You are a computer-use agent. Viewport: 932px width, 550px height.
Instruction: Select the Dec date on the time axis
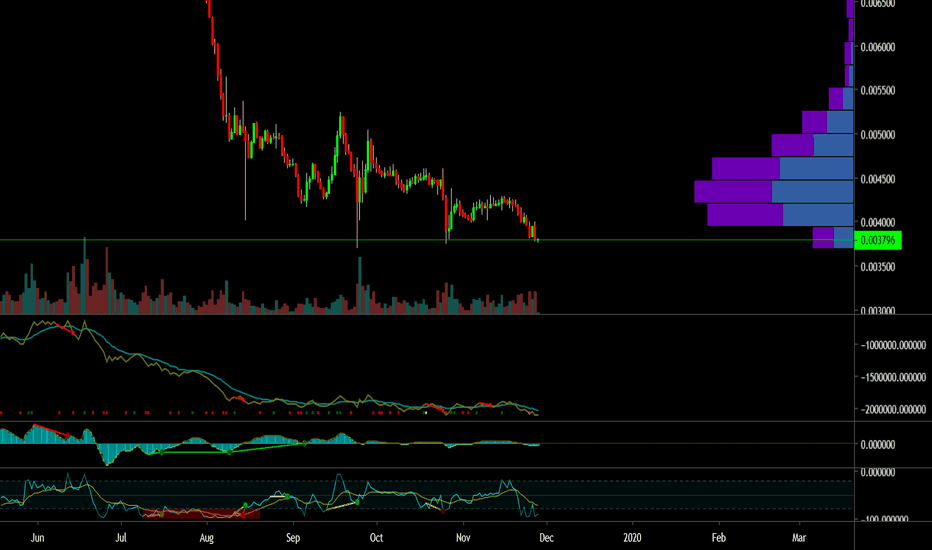546,538
